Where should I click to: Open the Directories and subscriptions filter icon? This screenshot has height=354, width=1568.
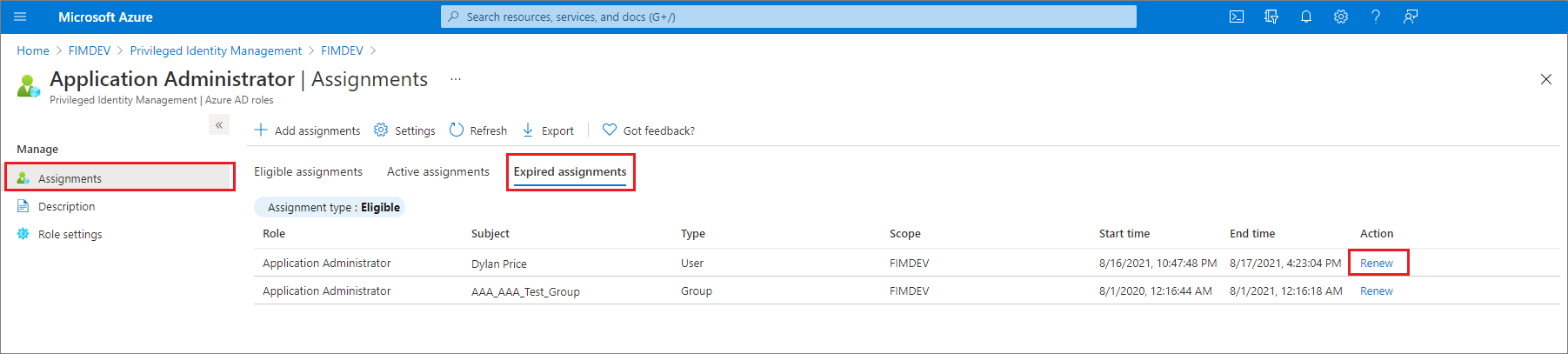[1271, 17]
